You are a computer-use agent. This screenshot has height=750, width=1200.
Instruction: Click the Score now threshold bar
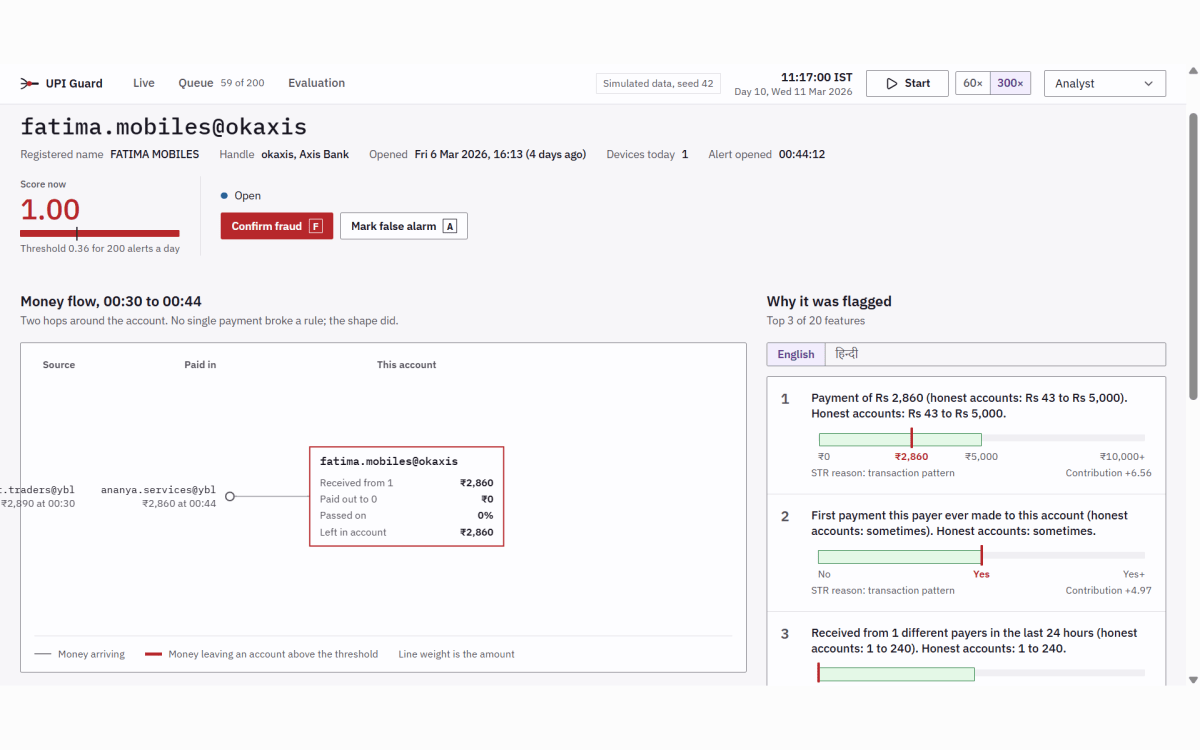point(100,233)
